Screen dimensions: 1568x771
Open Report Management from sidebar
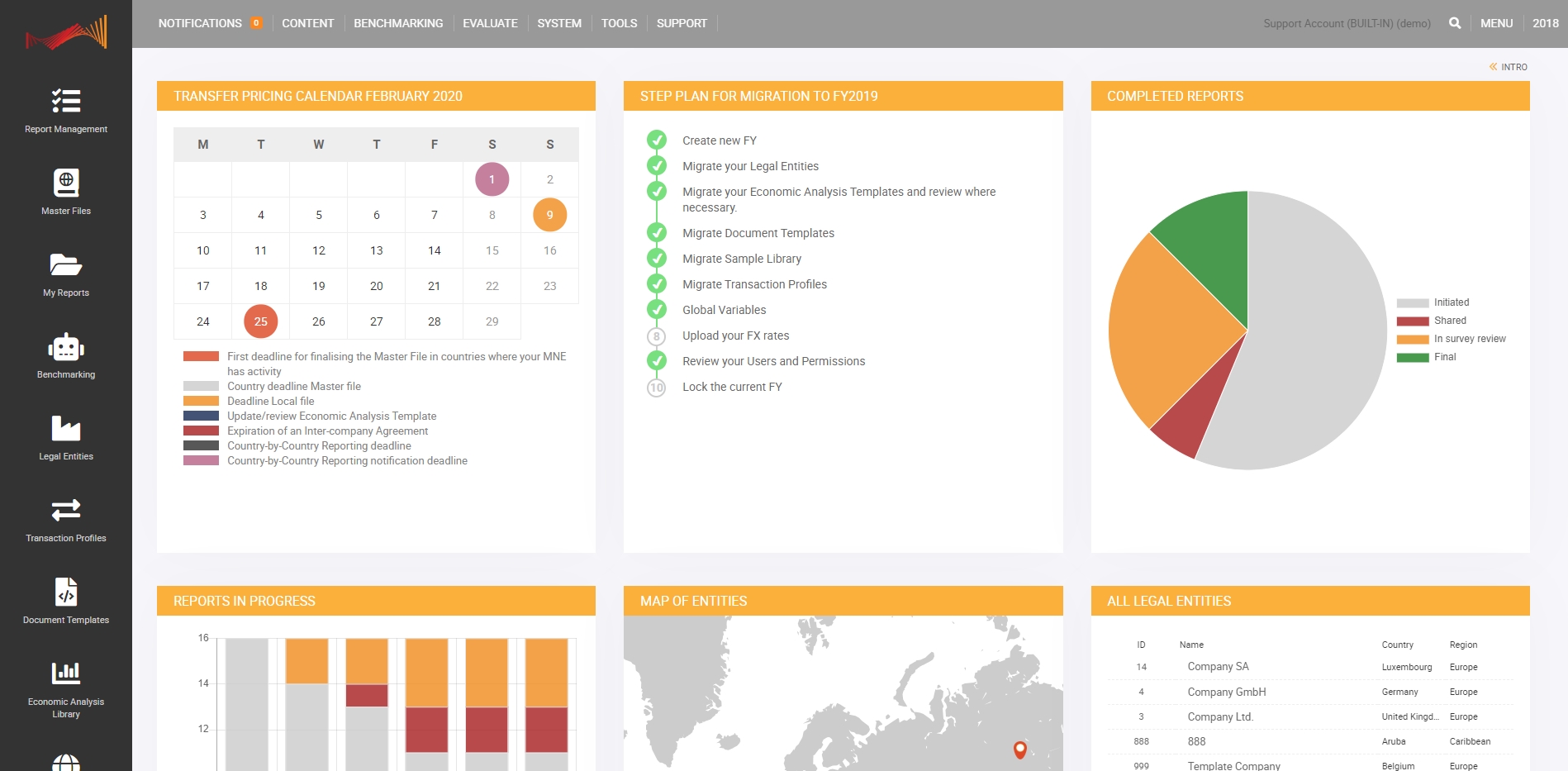tap(66, 110)
